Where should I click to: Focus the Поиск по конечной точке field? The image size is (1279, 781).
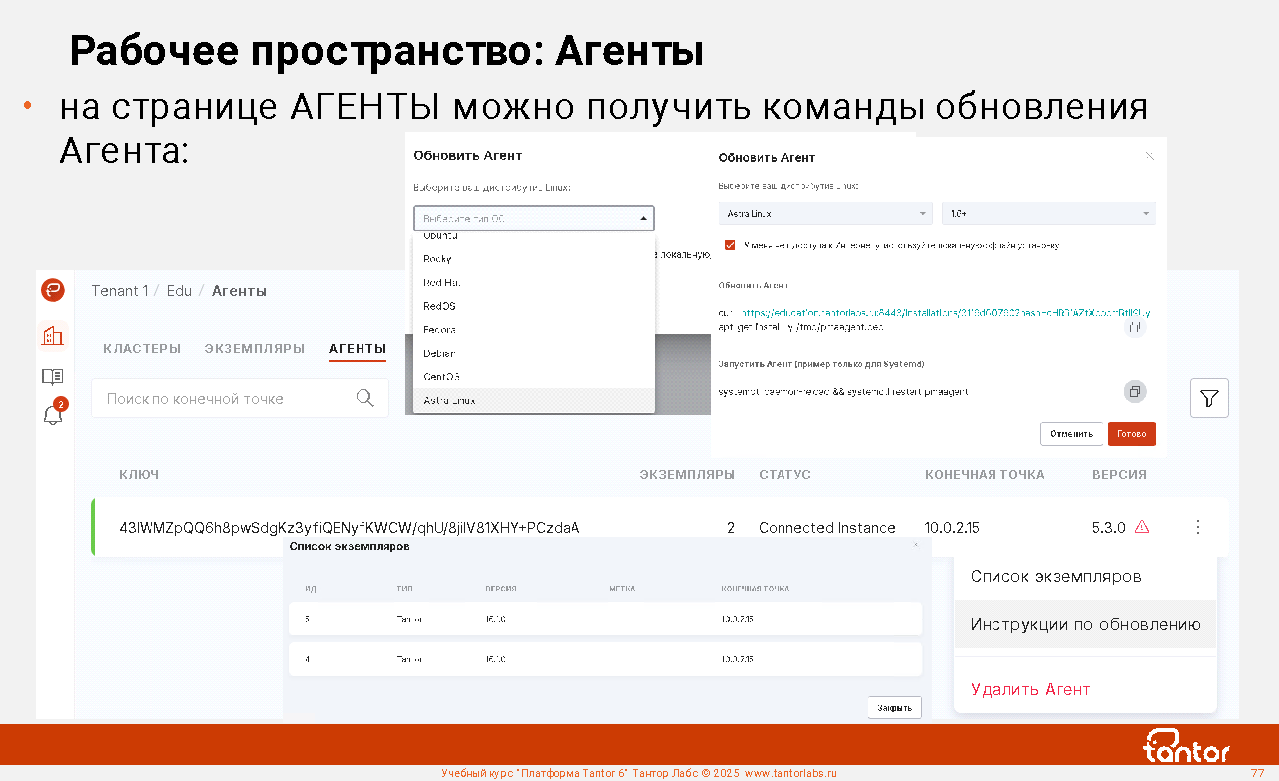pyautogui.click(x=225, y=398)
